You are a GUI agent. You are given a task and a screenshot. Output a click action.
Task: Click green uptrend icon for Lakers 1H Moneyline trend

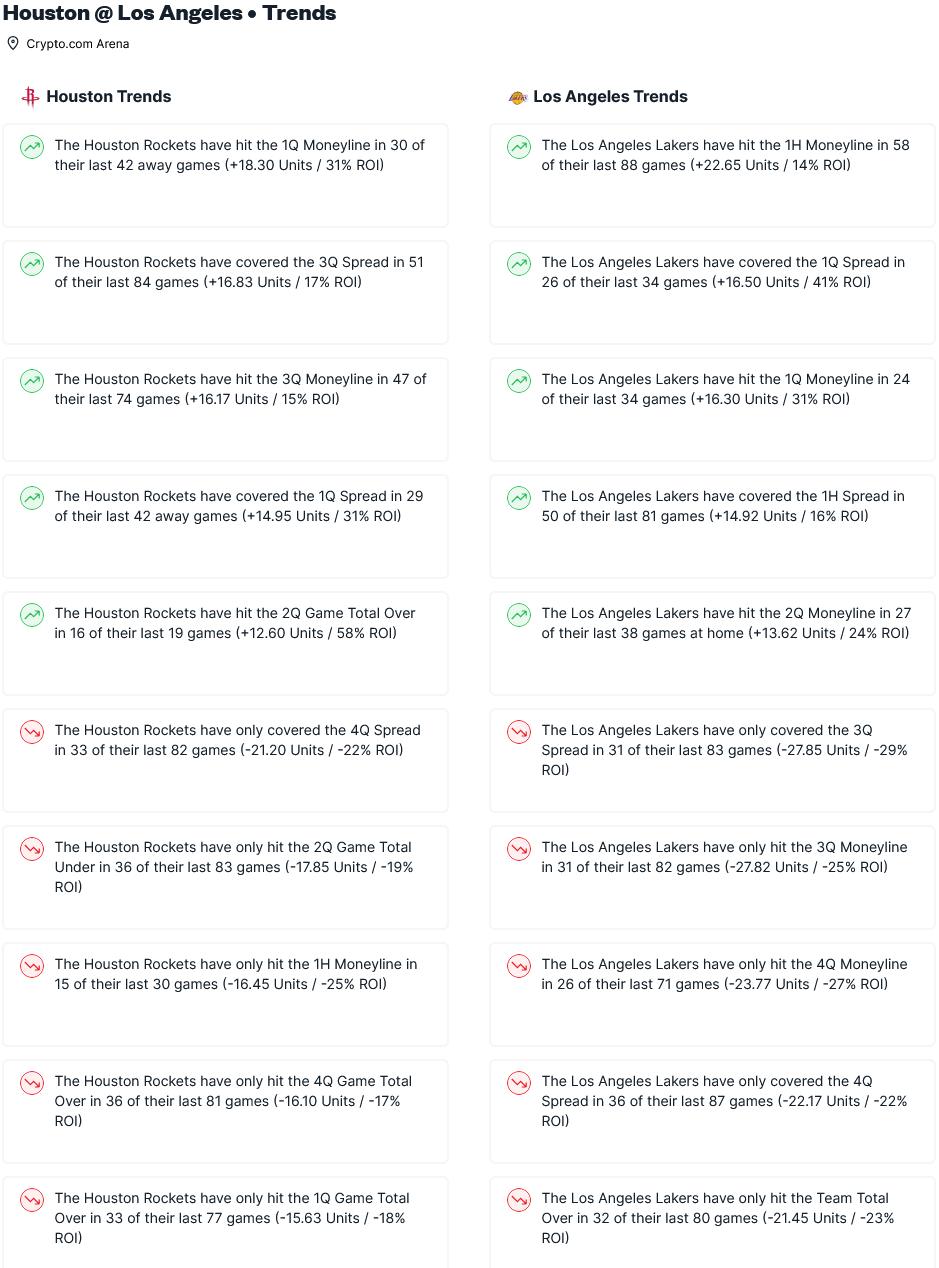[x=519, y=147]
